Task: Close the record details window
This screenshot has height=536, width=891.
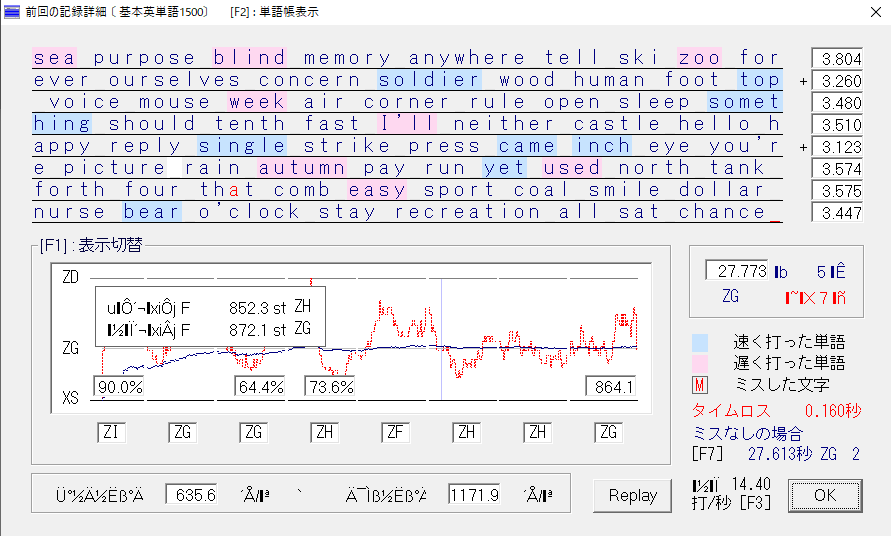Action: pos(876,12)
